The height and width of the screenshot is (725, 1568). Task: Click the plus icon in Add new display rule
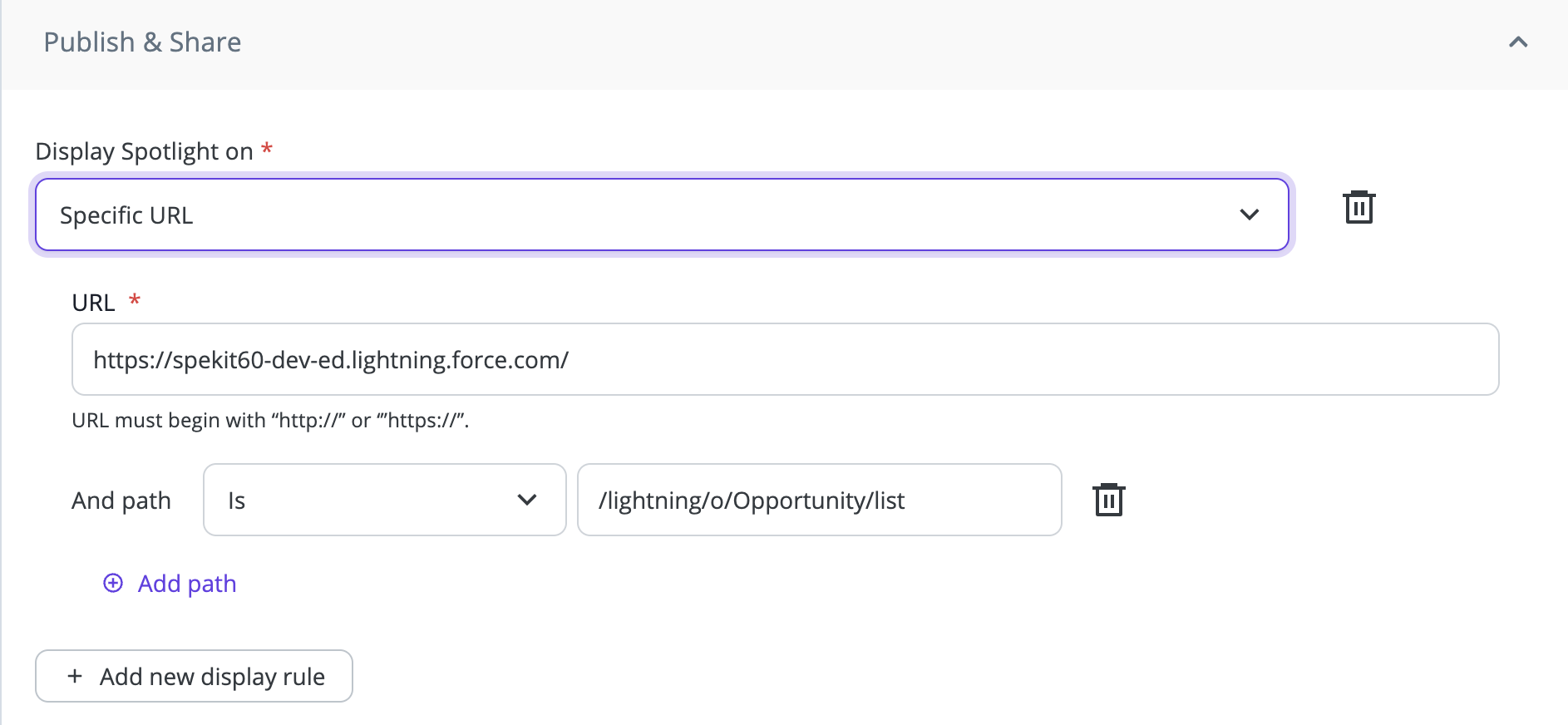tap(75, 676)
